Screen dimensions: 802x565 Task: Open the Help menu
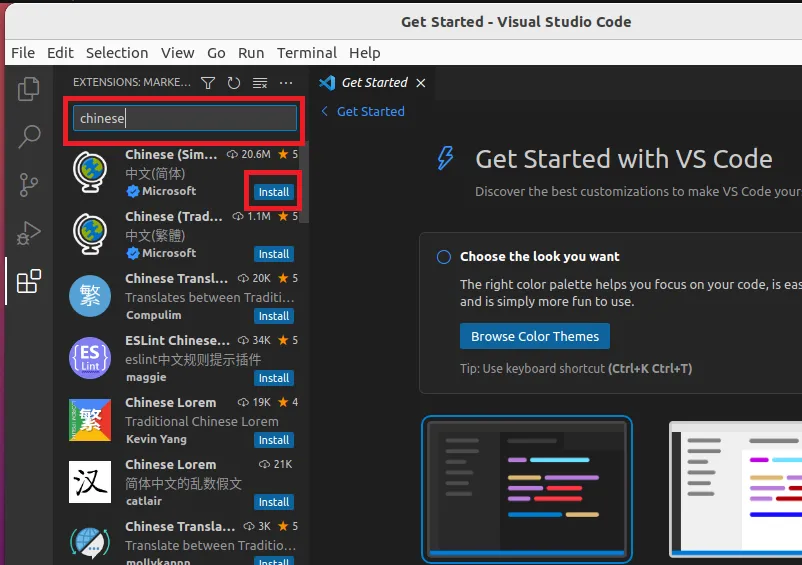[365, 53]
